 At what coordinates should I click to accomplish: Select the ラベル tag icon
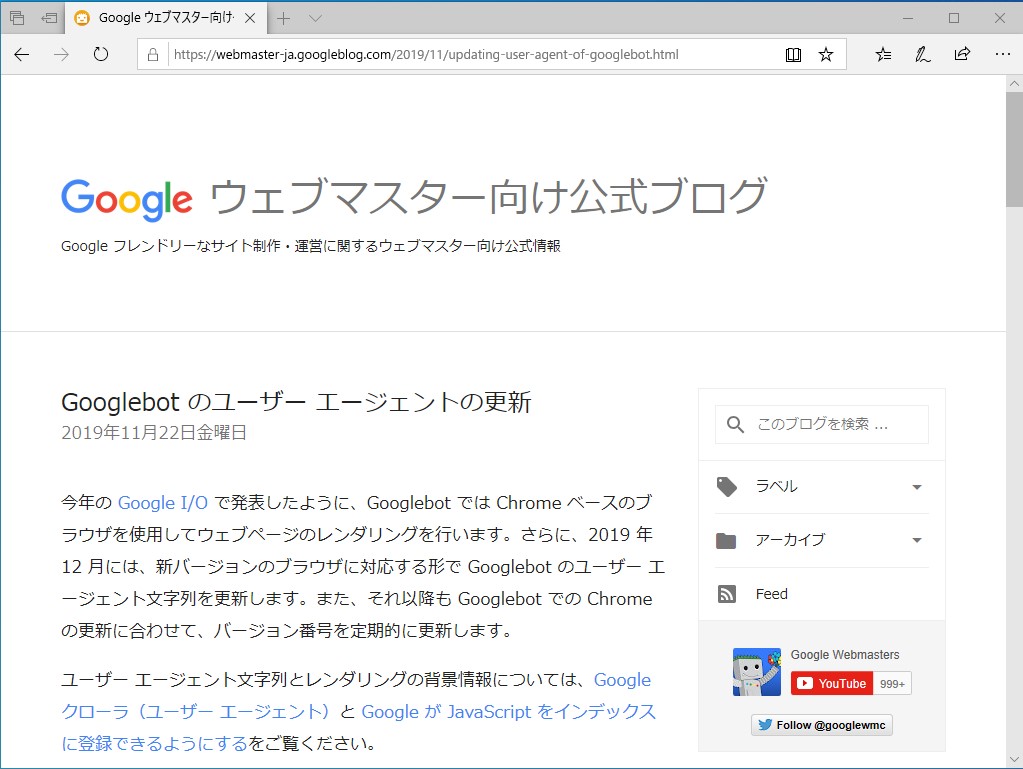[727, 487]
